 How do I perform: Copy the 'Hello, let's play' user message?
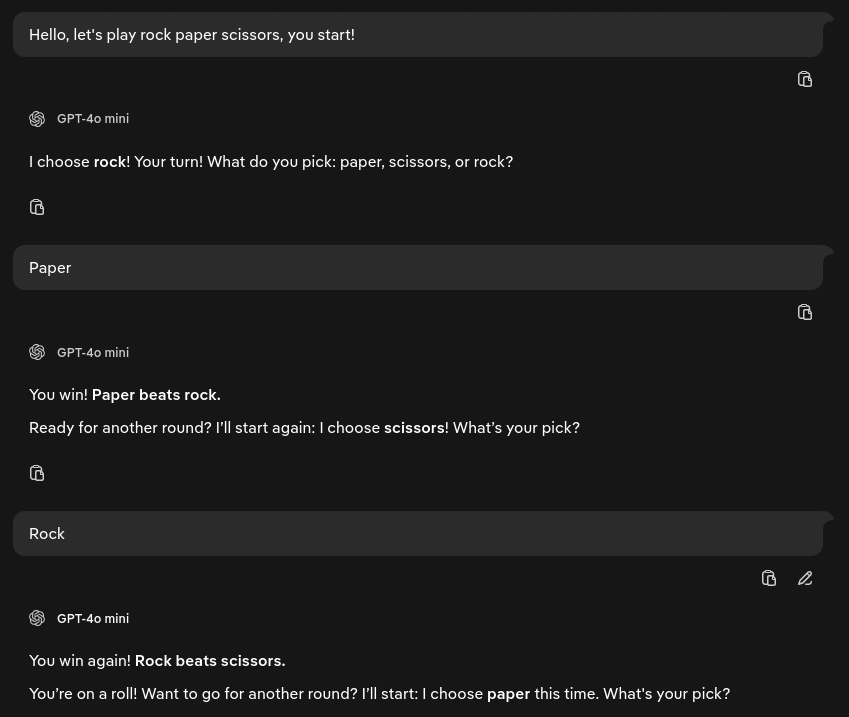805,79
